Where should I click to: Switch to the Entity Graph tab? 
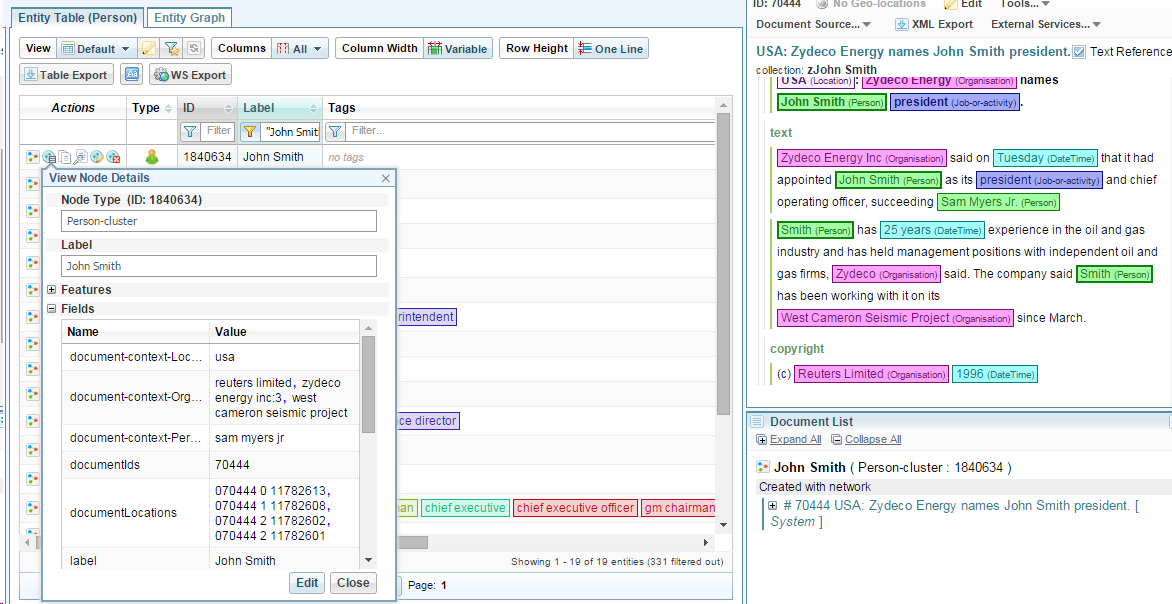(190, 17)
